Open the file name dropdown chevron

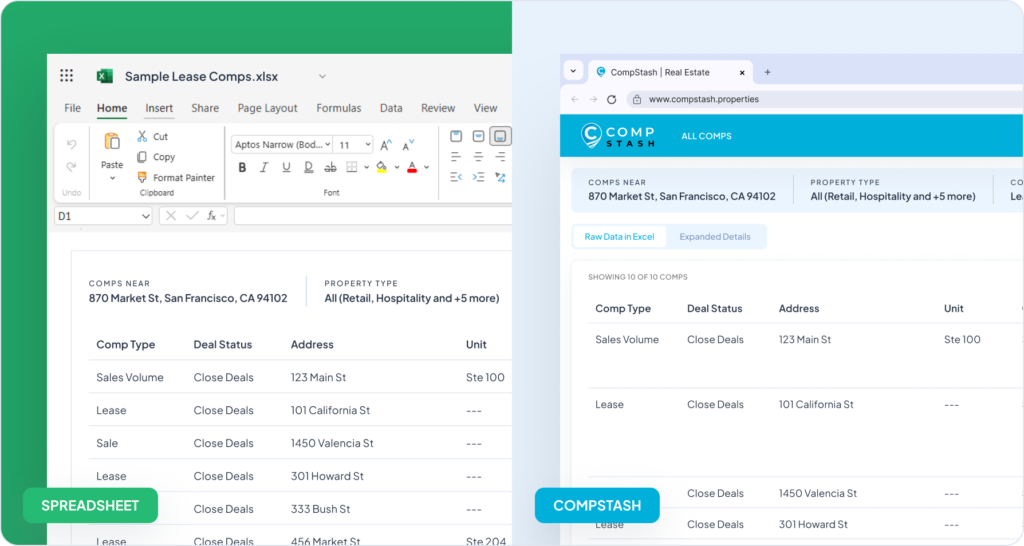pos(322,76)
